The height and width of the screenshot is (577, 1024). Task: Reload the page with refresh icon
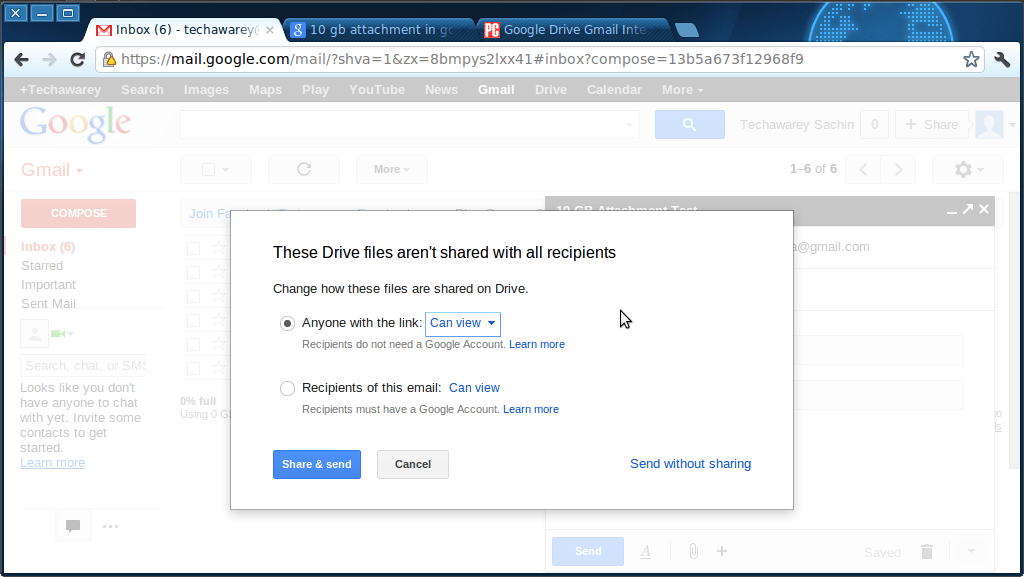(x=77, y=59)
